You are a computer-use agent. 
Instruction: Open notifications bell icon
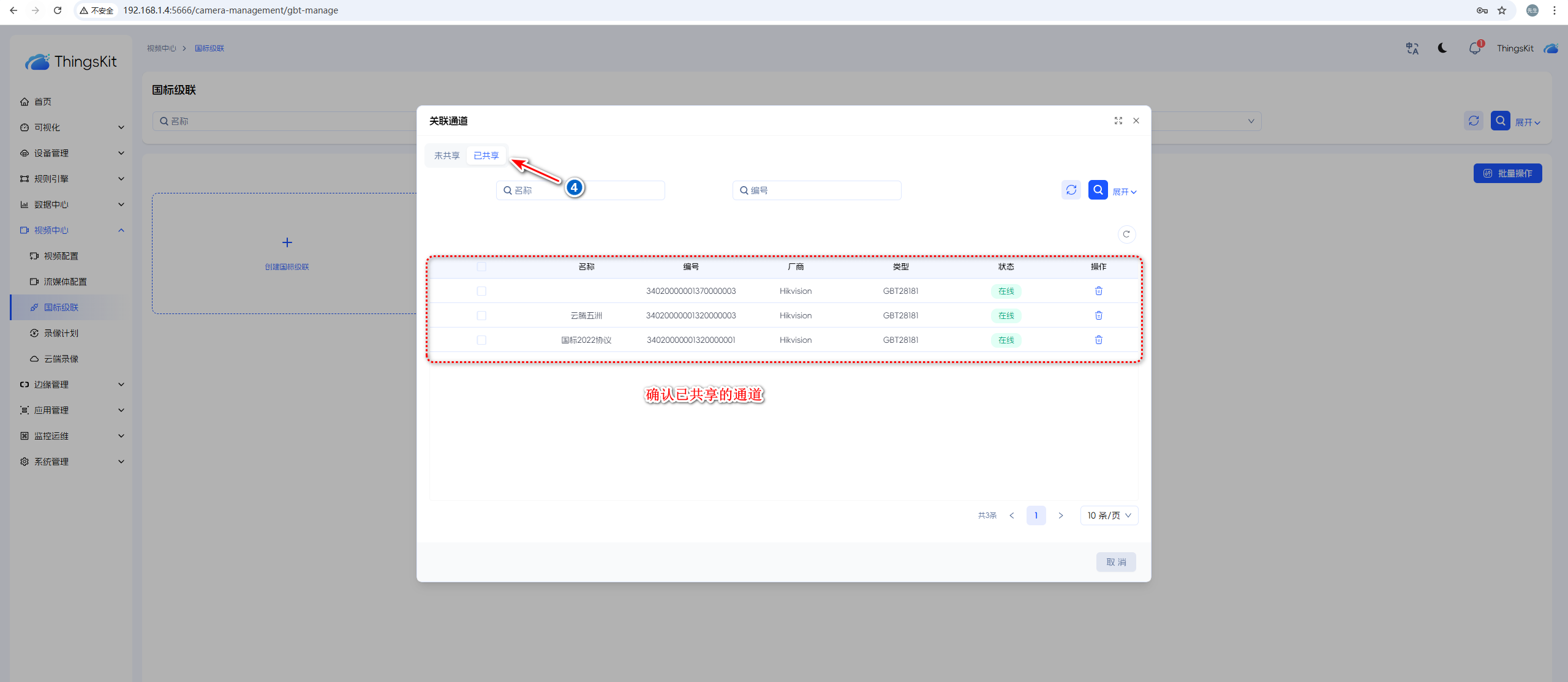(1474, 48)
